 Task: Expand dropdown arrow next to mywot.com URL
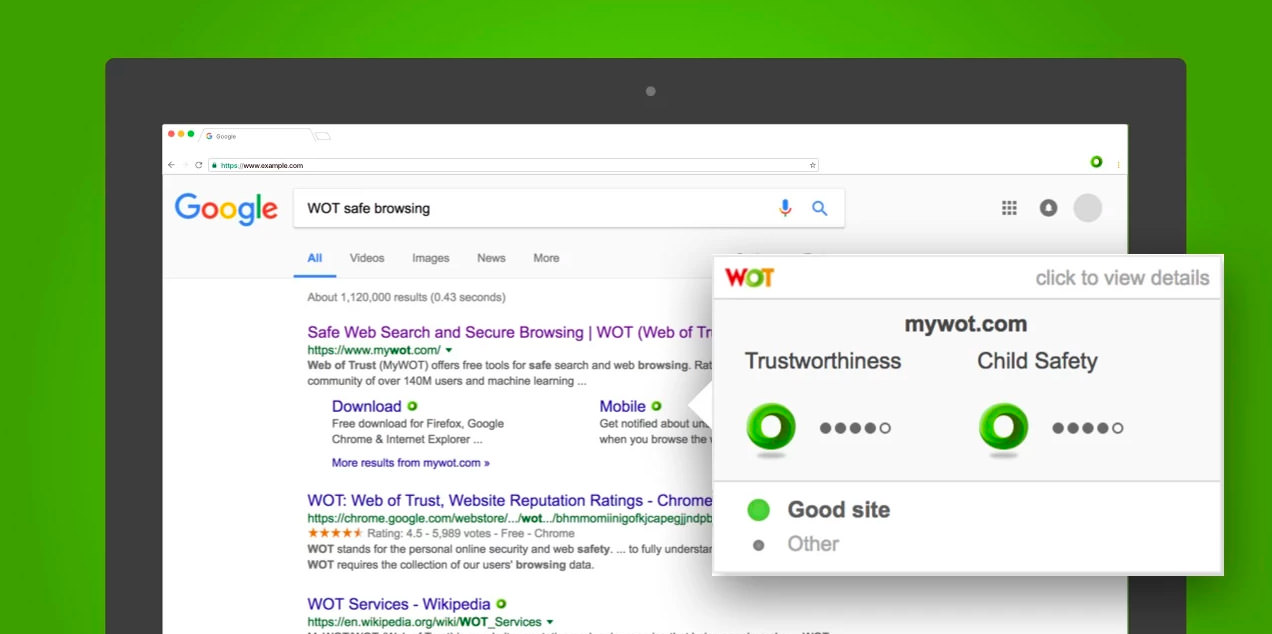pos(449,350)
